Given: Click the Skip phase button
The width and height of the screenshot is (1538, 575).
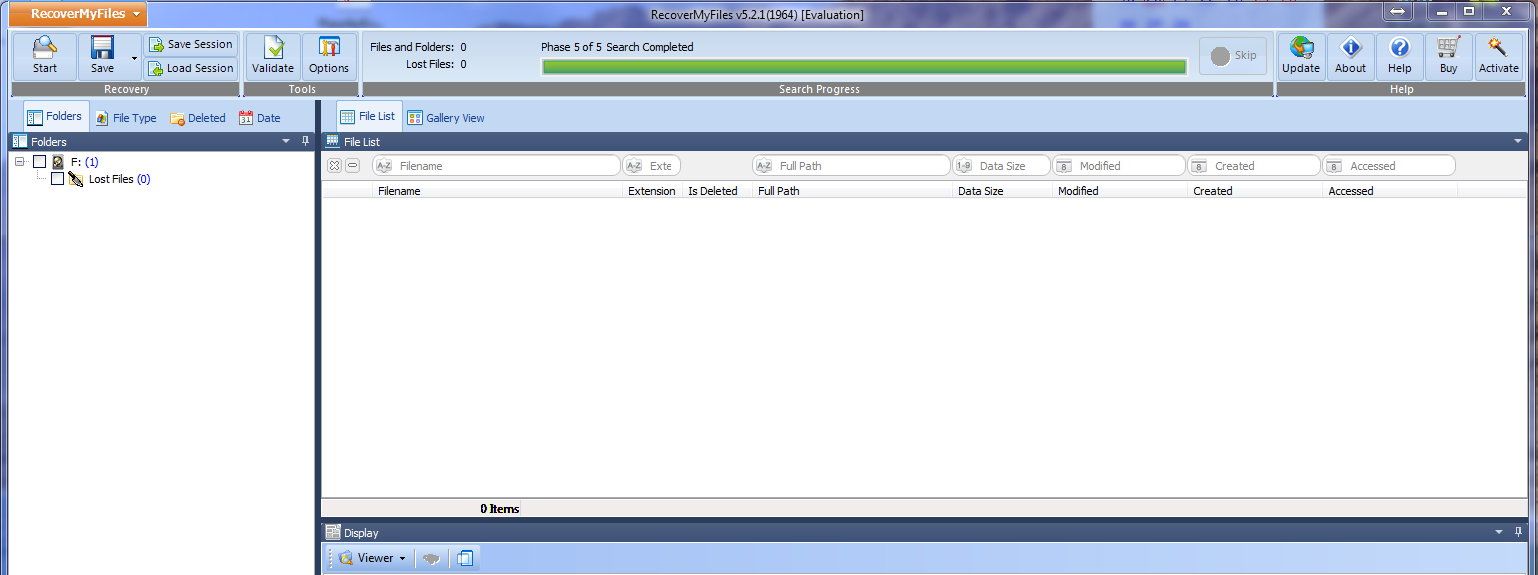Looking at the screenshot, I should (x=1233, y=56).
